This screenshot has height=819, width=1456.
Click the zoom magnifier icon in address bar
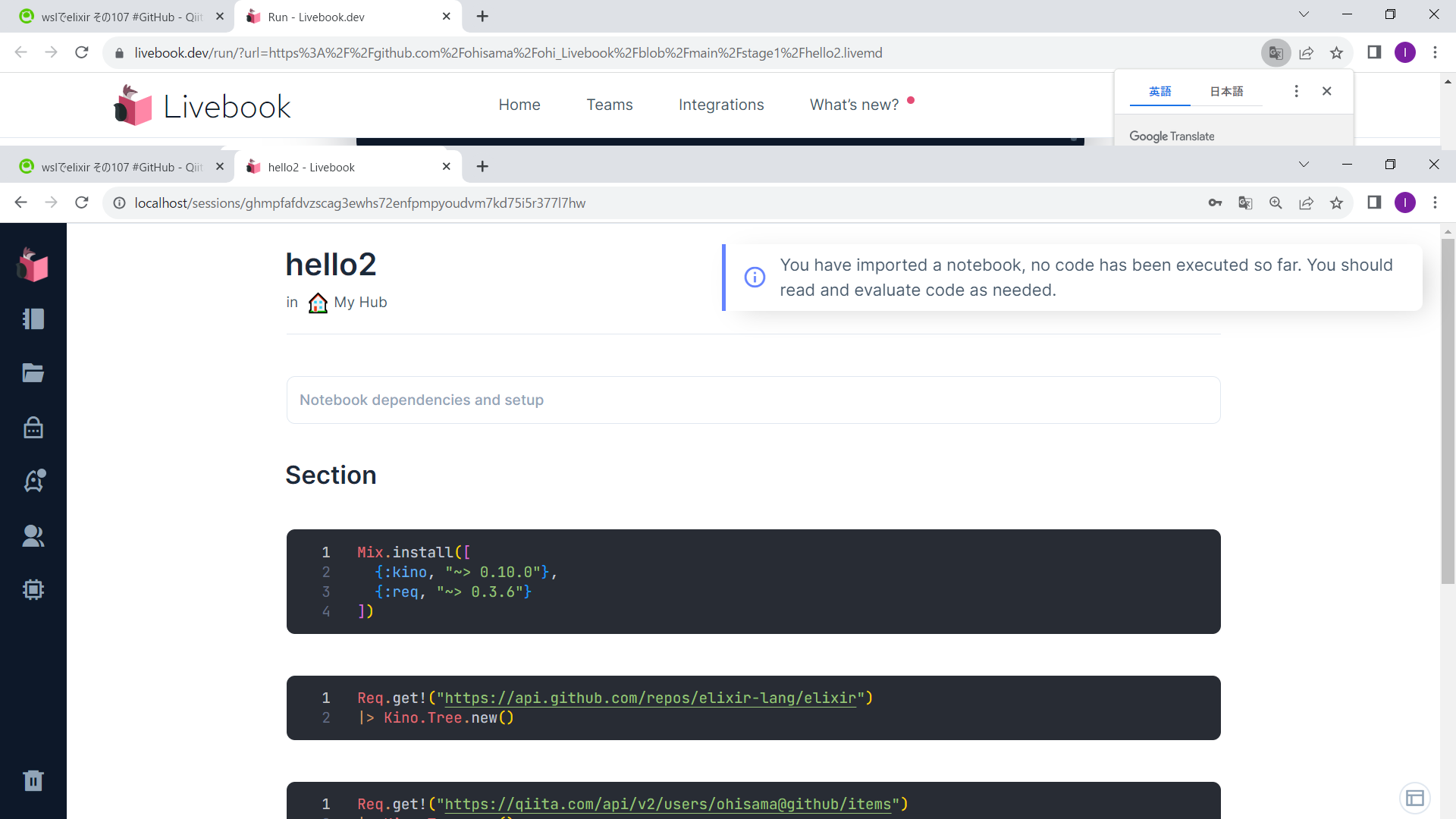click(x=1276, y=203)
